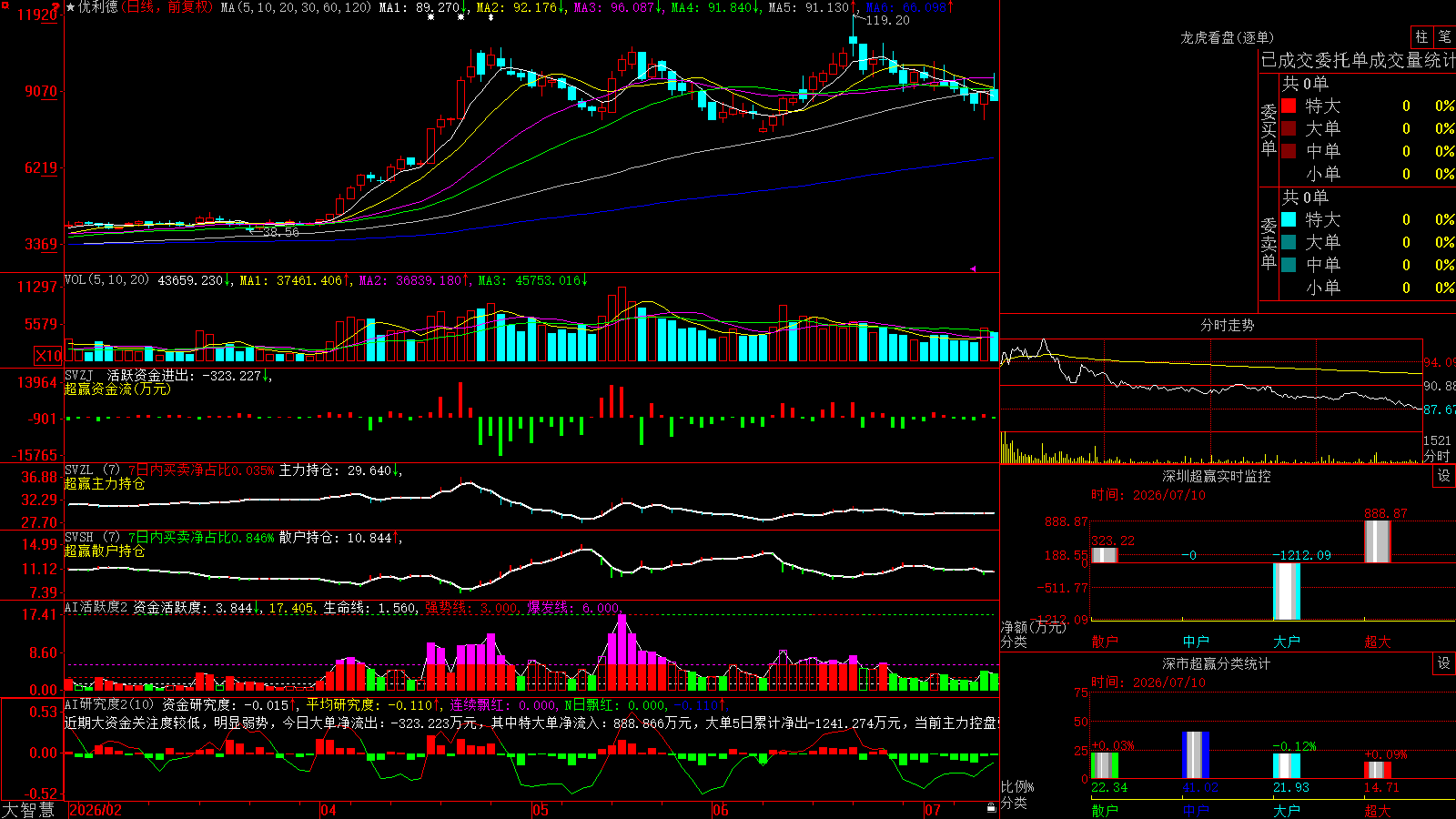Select the AI活跃度2 indicator name
Image resolution: width=1456 pixels, height=819 pixels.
[x=96, y=607]
